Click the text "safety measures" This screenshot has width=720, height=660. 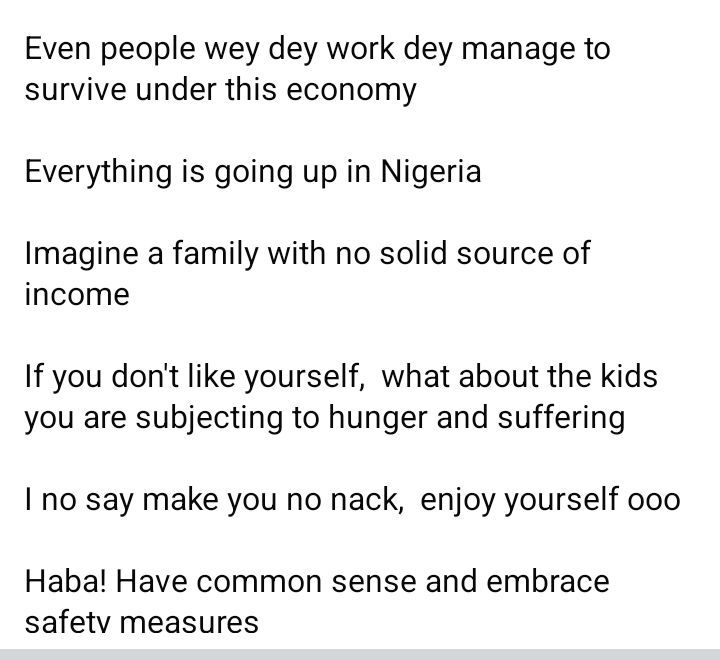click(x=141, y=623)
